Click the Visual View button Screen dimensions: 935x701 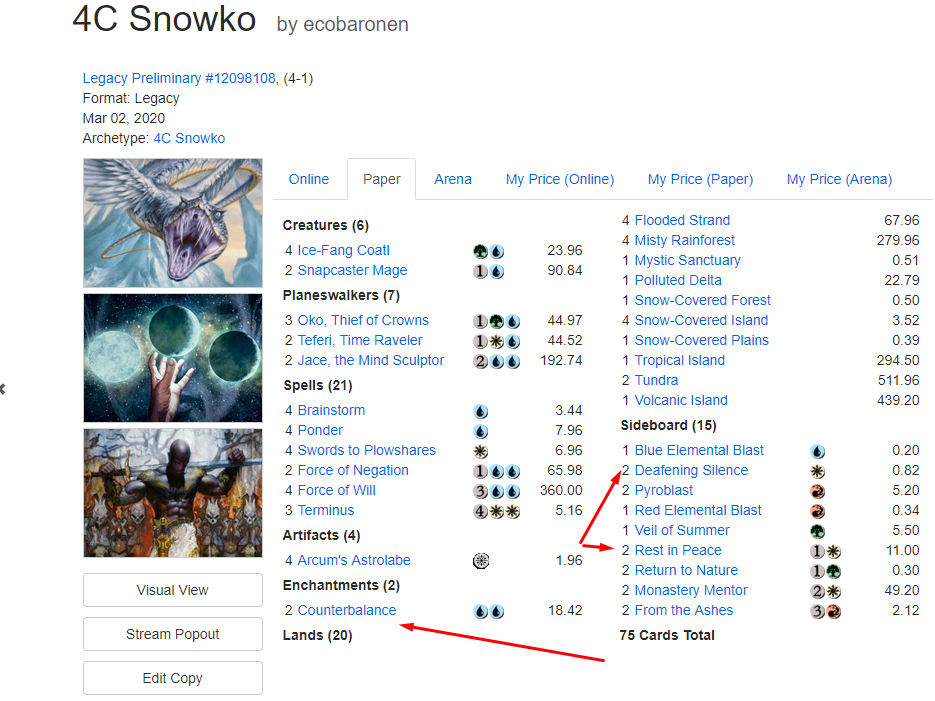(x=173, y=590)
